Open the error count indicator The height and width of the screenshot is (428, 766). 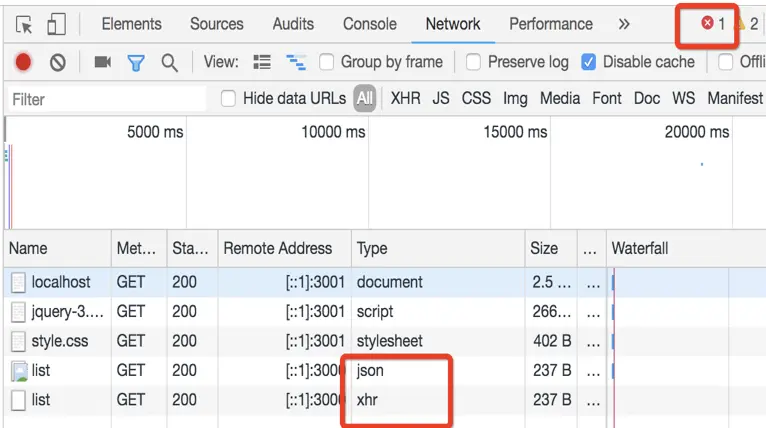click(x=713, y=23)
